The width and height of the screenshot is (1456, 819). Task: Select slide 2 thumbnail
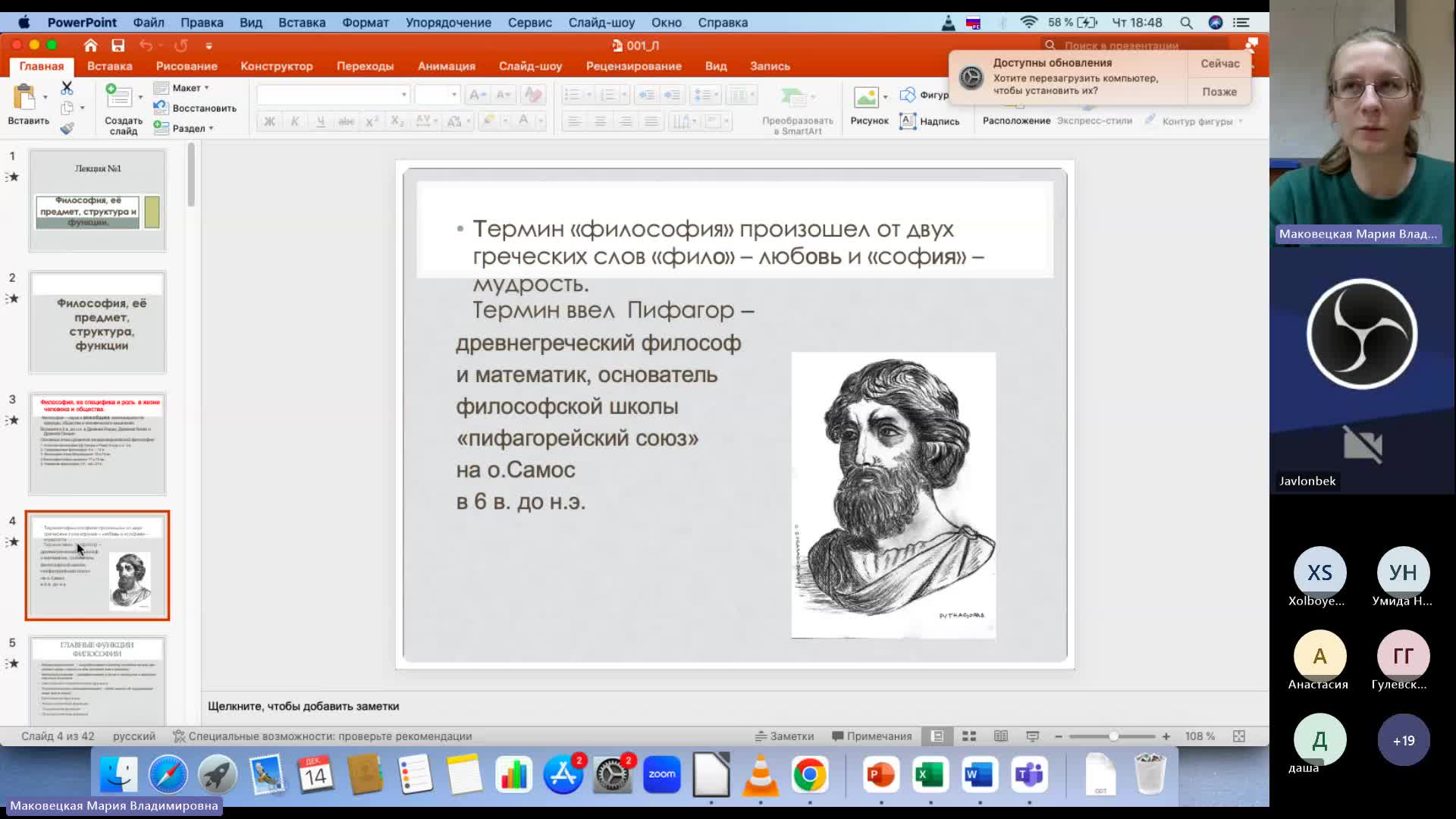(x=97, y=322)
